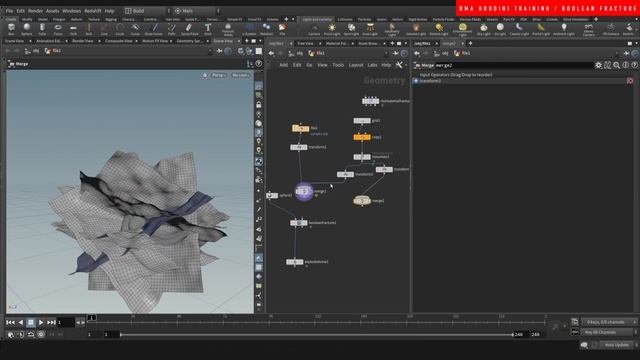Open the Main radial menu dropdown
Screen dimensions: 640x360
[197, 11]
